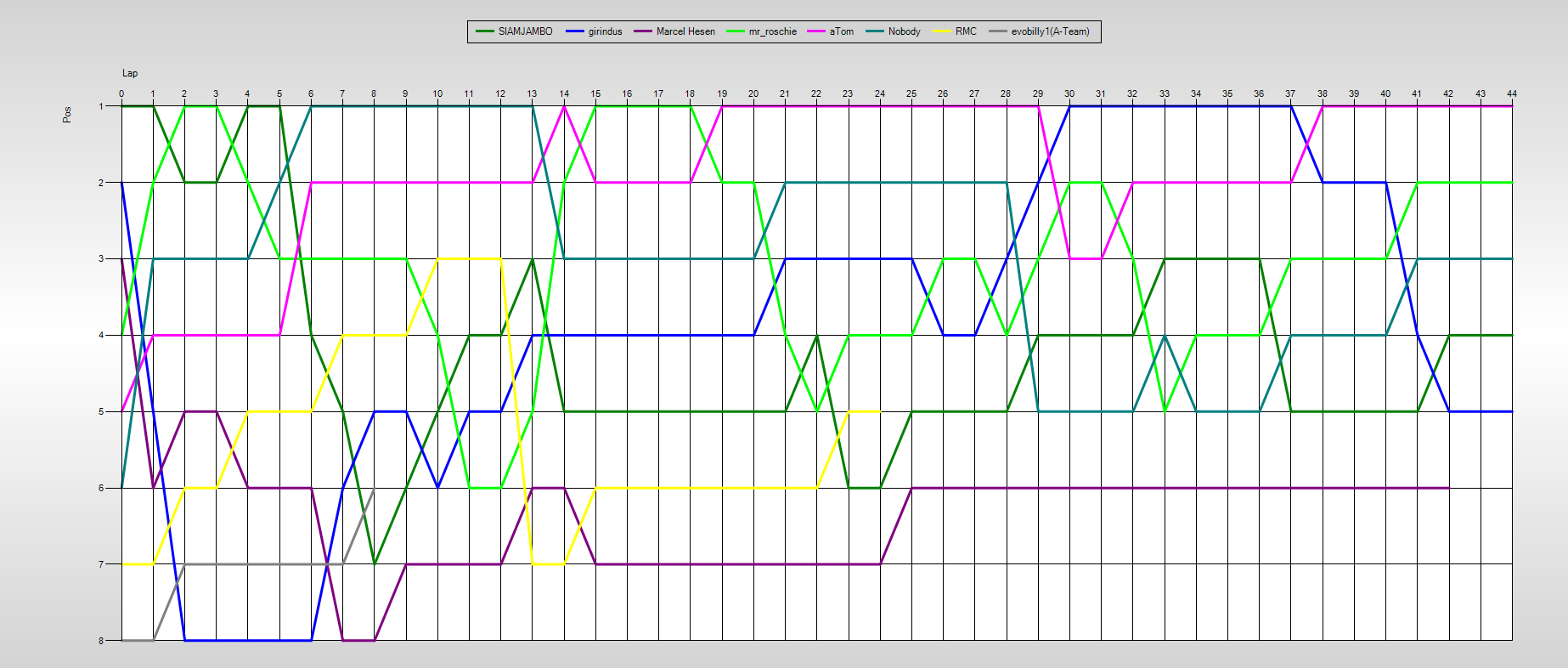Screen dimensions: 1568x668
Task: Select the mr_roschie legend label
Action: coord(772,31)
